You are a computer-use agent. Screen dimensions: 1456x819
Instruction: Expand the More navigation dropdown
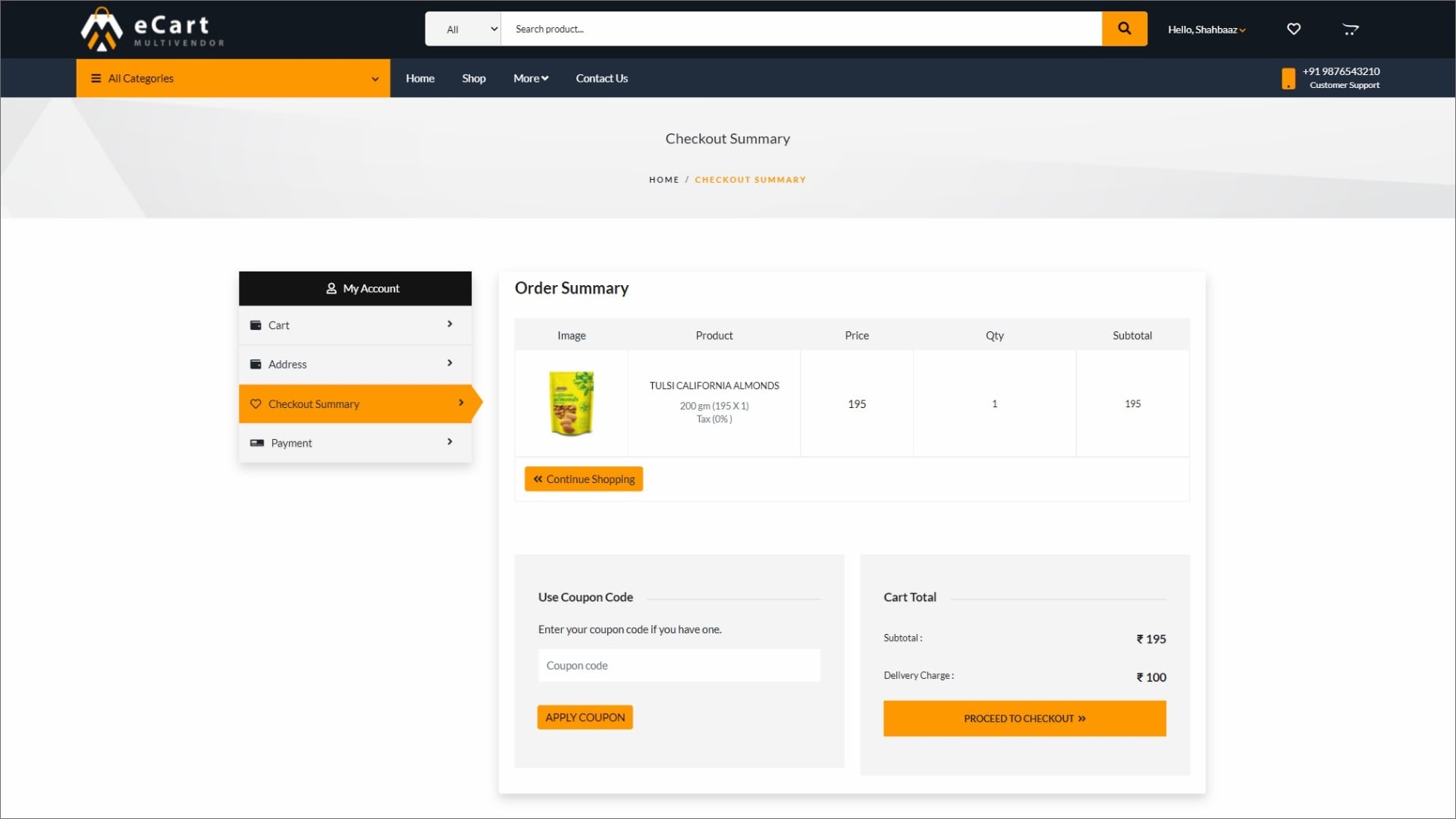[531, 78]
